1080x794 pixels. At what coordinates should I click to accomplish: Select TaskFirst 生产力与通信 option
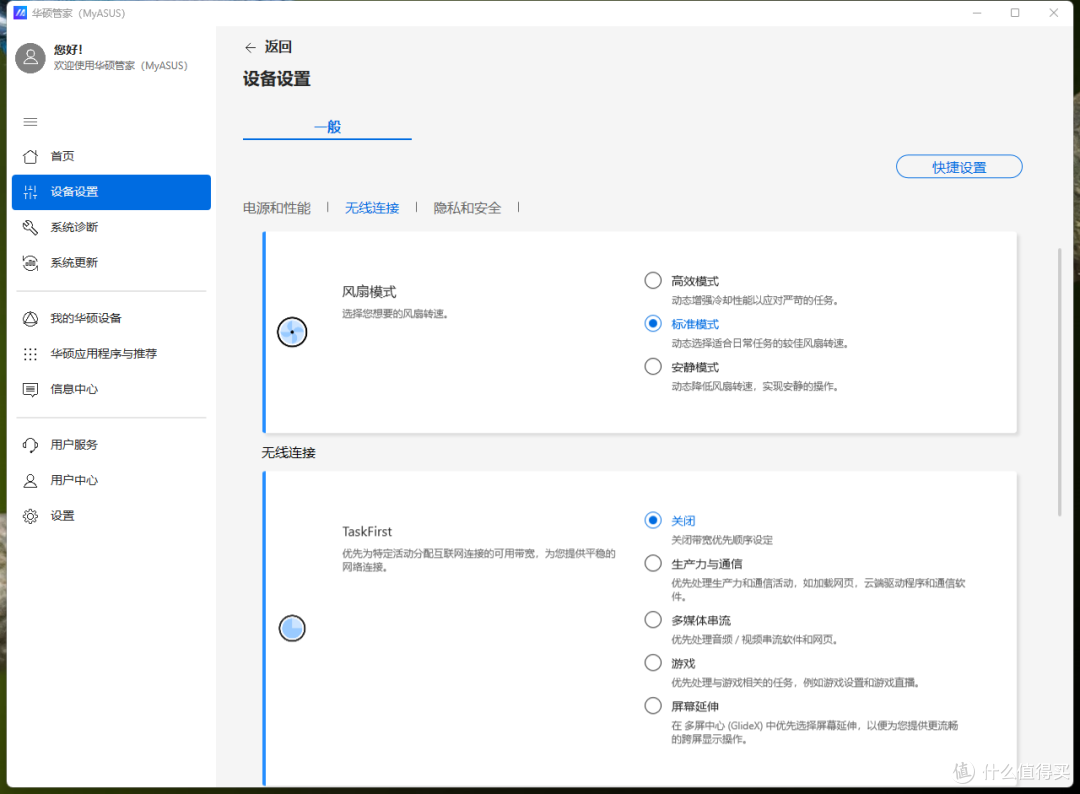point(653,563)
